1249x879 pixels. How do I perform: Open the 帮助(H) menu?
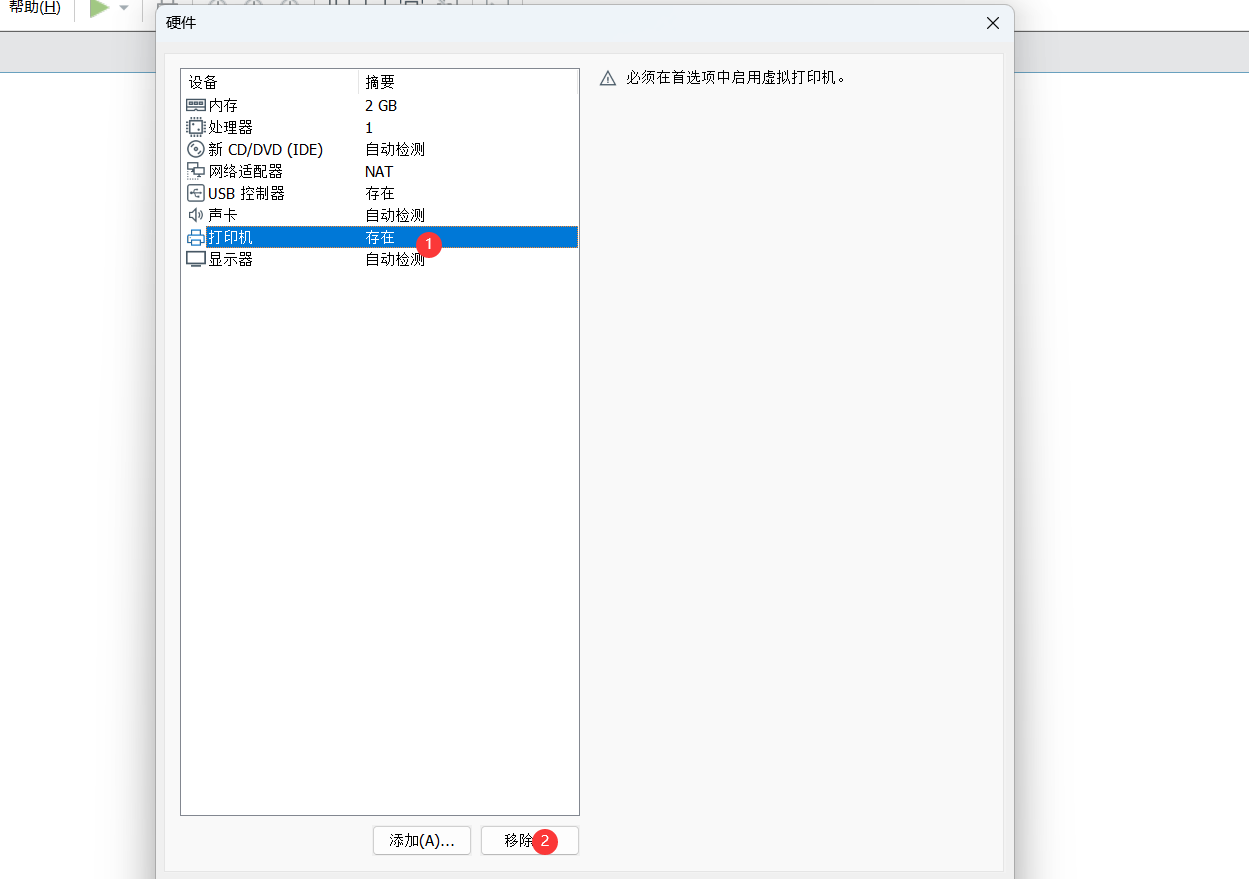[x=35, y=8]
